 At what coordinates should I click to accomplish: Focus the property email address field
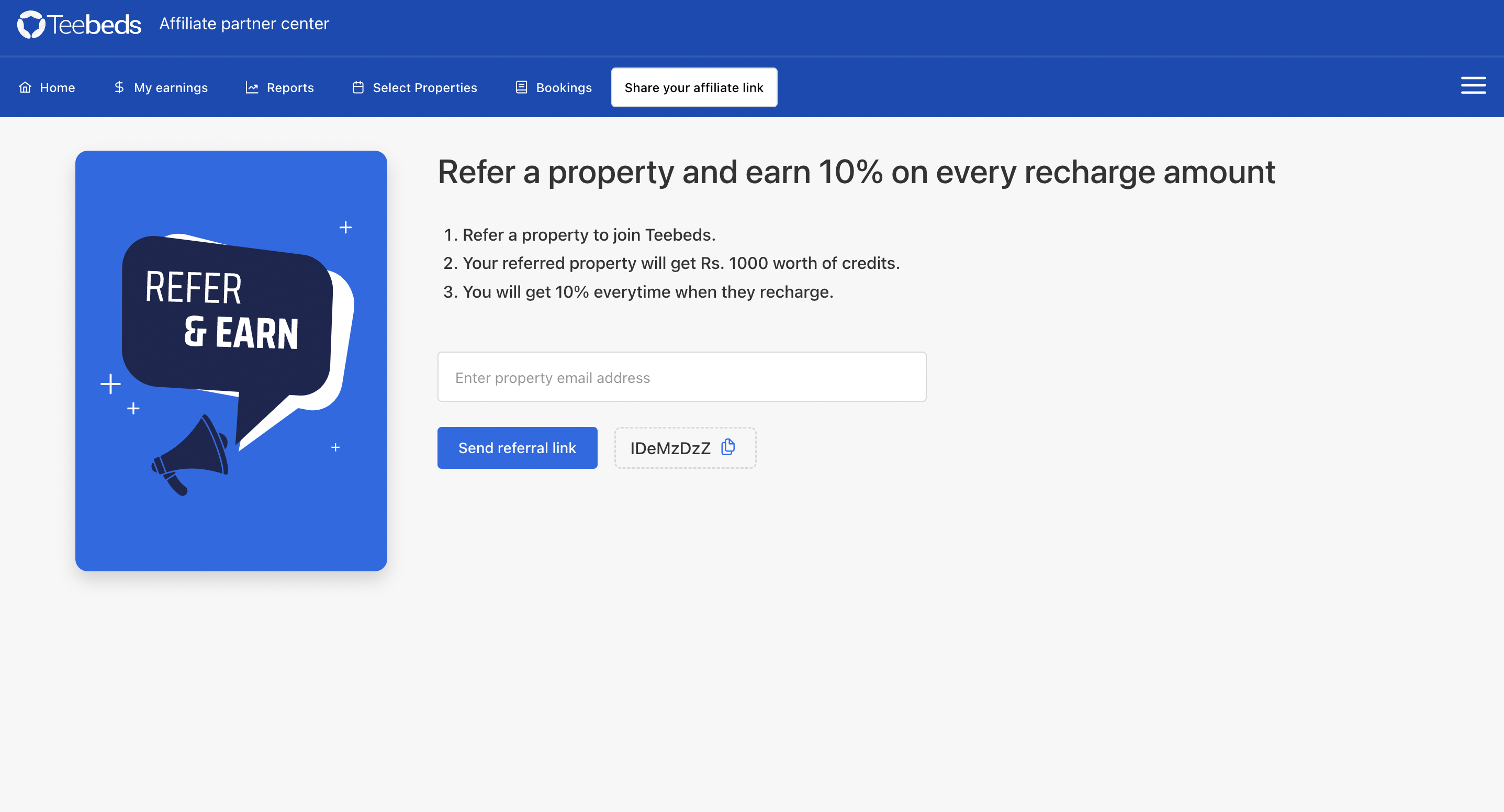click(x=681, y=377)
